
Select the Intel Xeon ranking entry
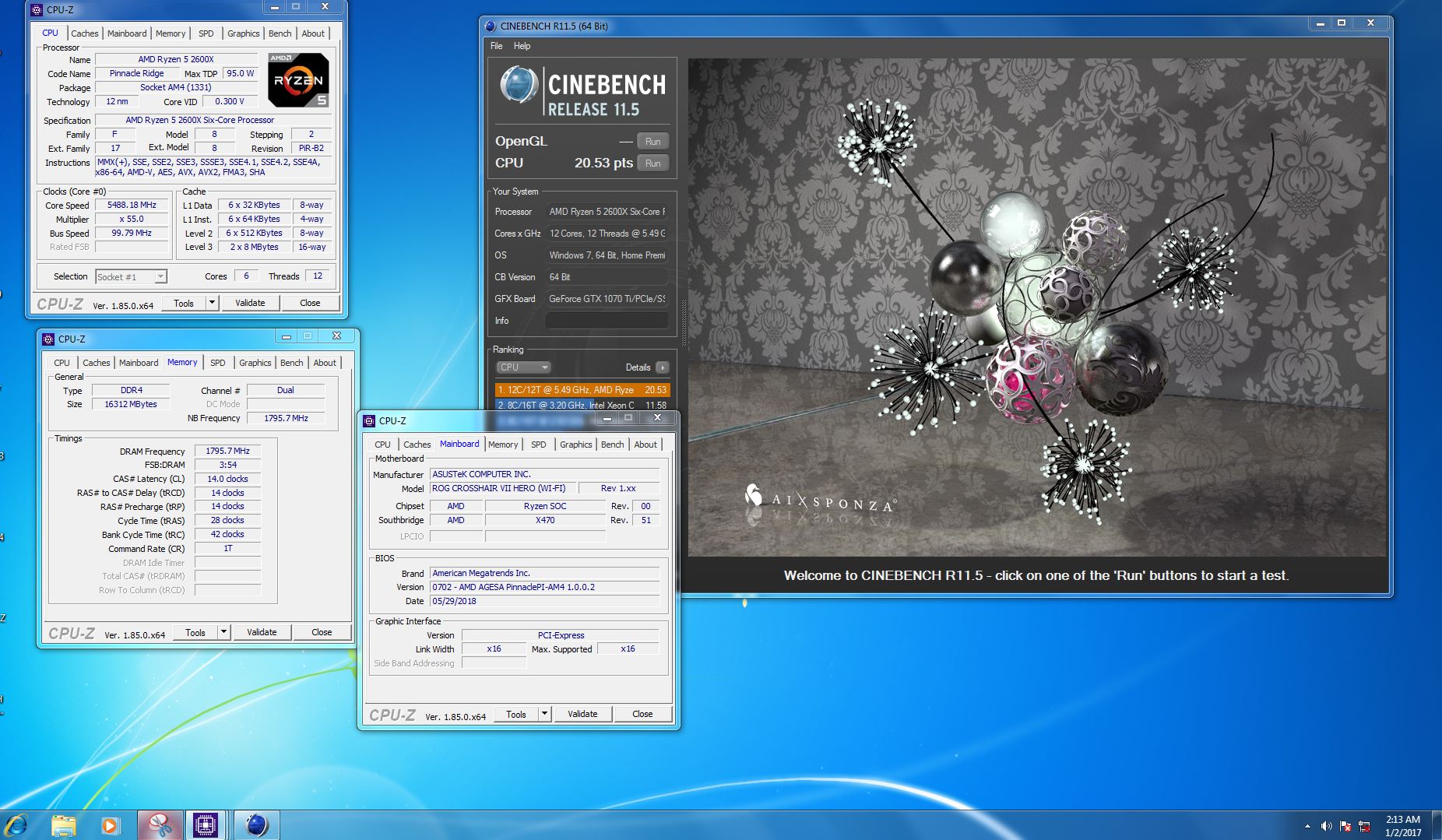[x=582, y=405]
